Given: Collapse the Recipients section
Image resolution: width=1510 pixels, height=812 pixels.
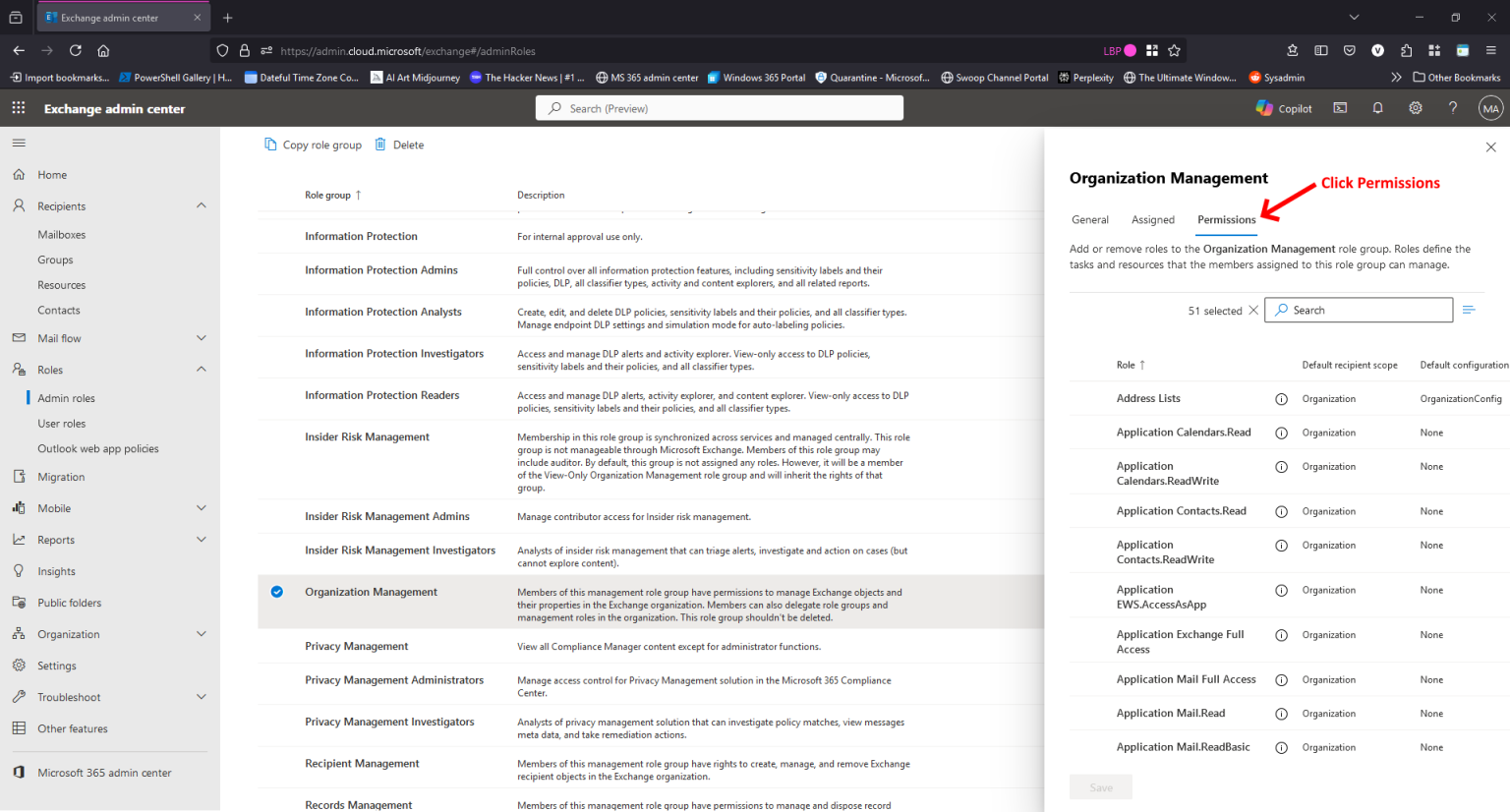Looking at the screenshot, I should coord(202,205).
